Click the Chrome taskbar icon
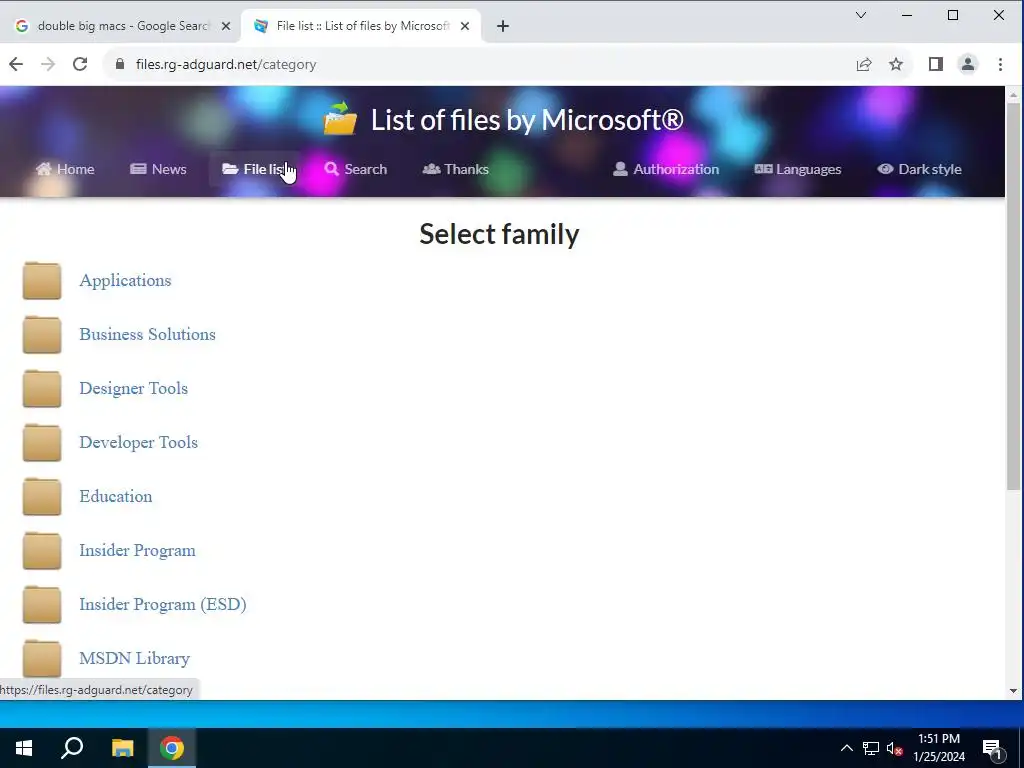This screenshot has height=768, width=1024. tap(172, 748)
